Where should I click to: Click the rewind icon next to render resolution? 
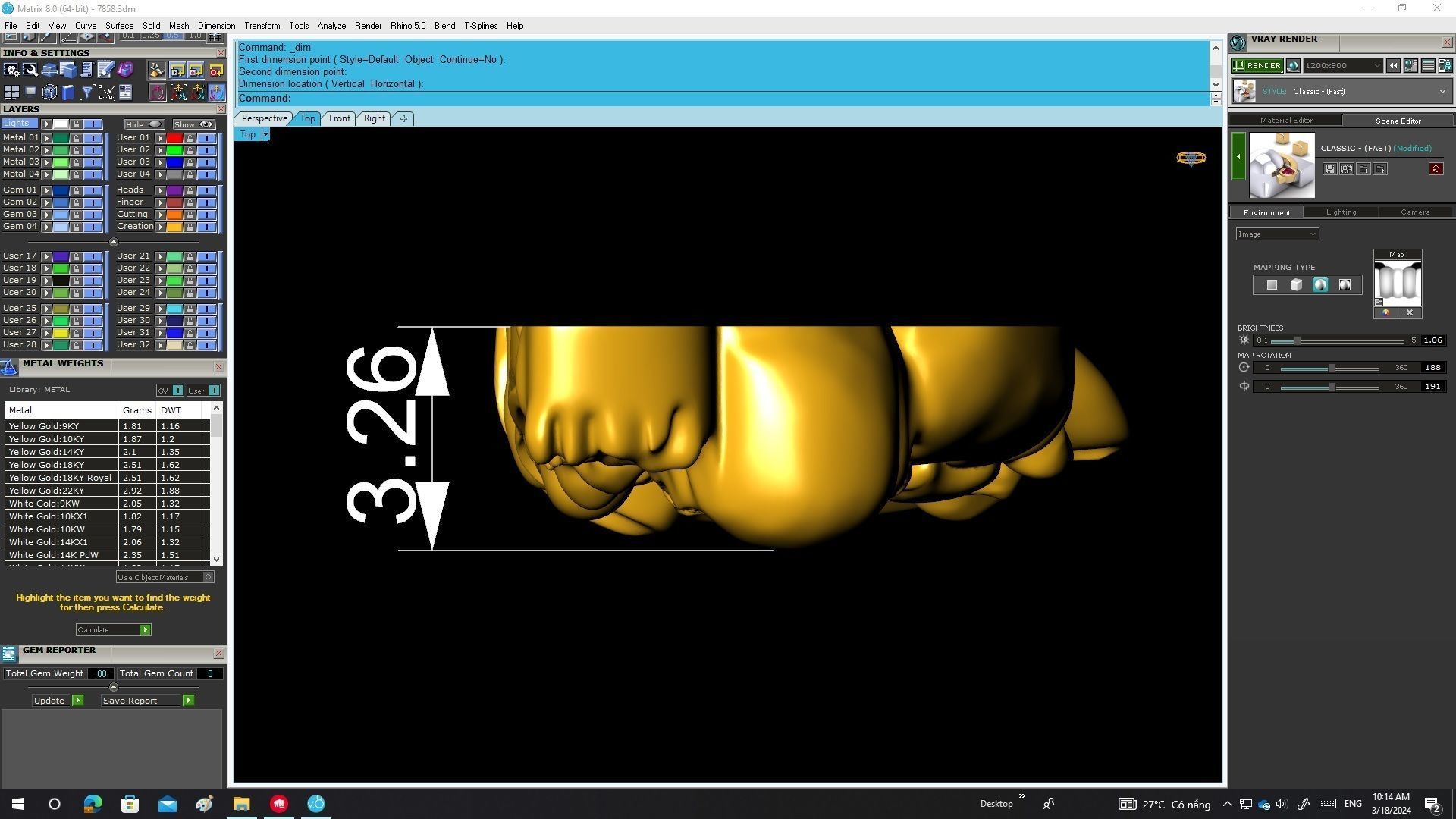(1393, 66)
